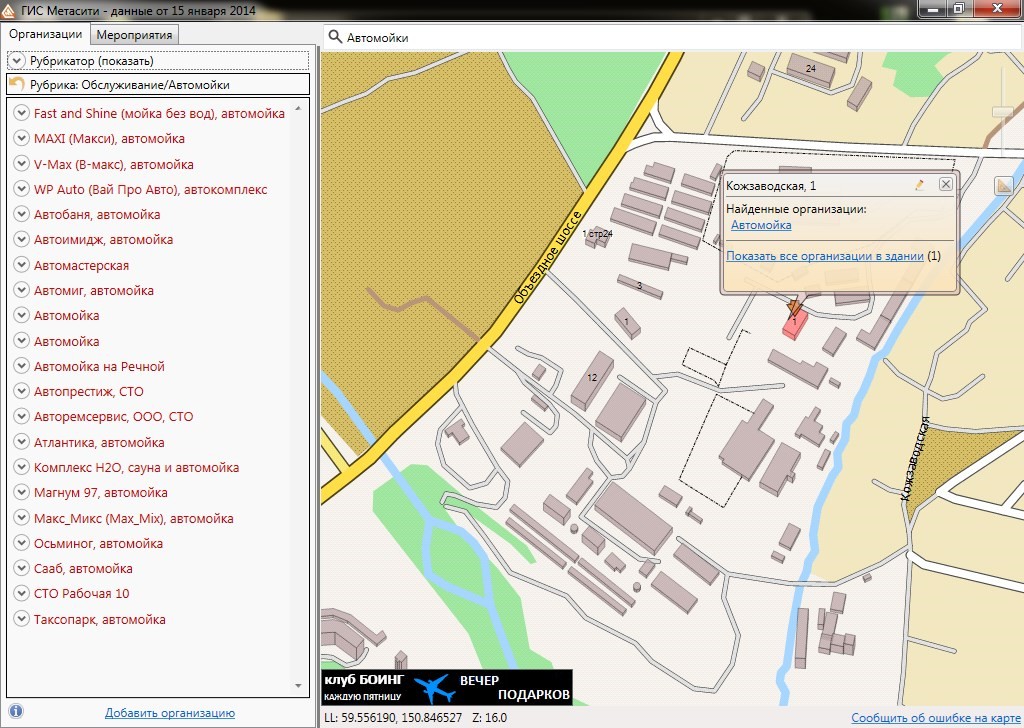Expand the Fast and Shine entry
This screenshot has width=1024, height=728.
[22, 113]
